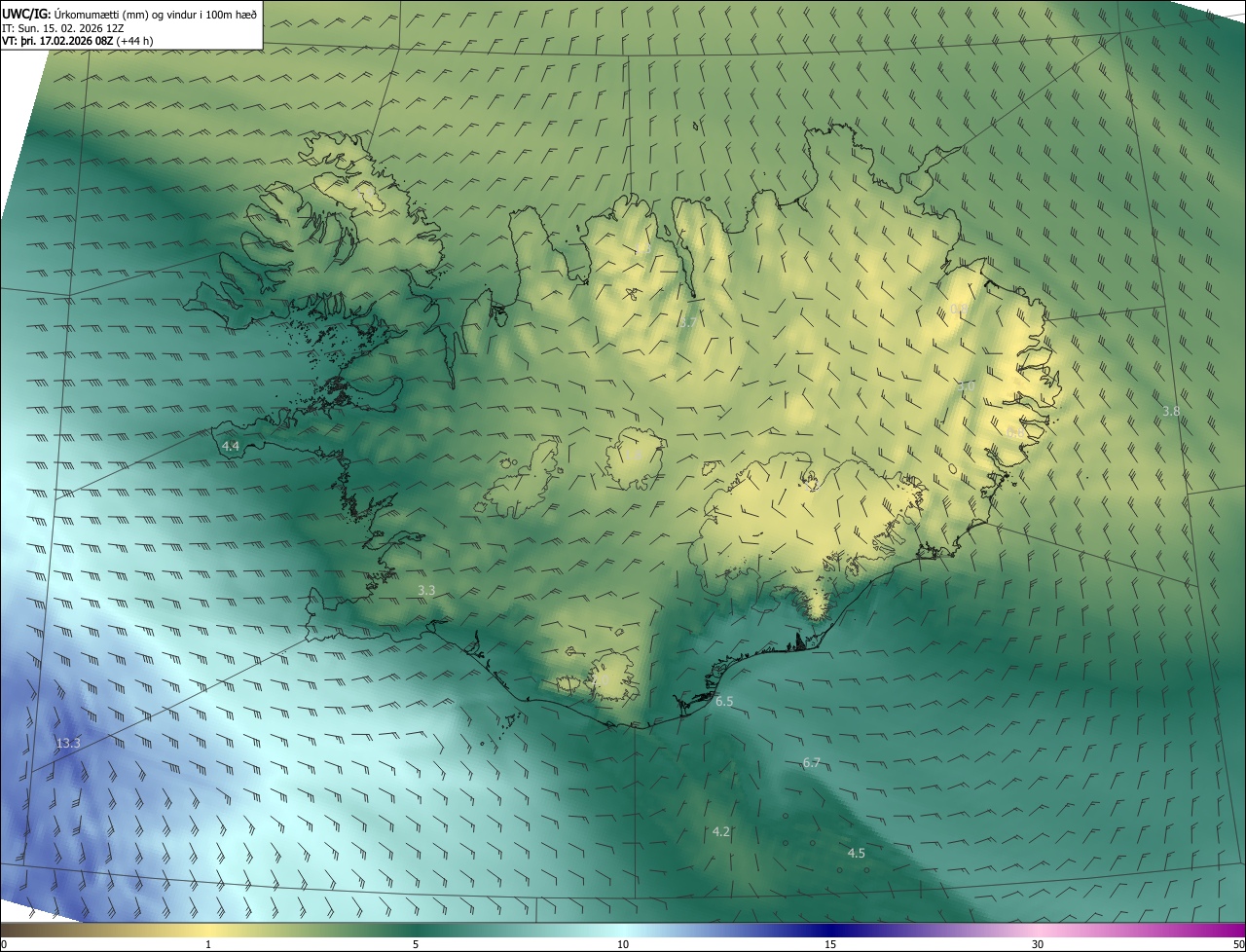Click the colour scale tick label "5"
The image size is (1246, 952).
(x=416, y=944)
